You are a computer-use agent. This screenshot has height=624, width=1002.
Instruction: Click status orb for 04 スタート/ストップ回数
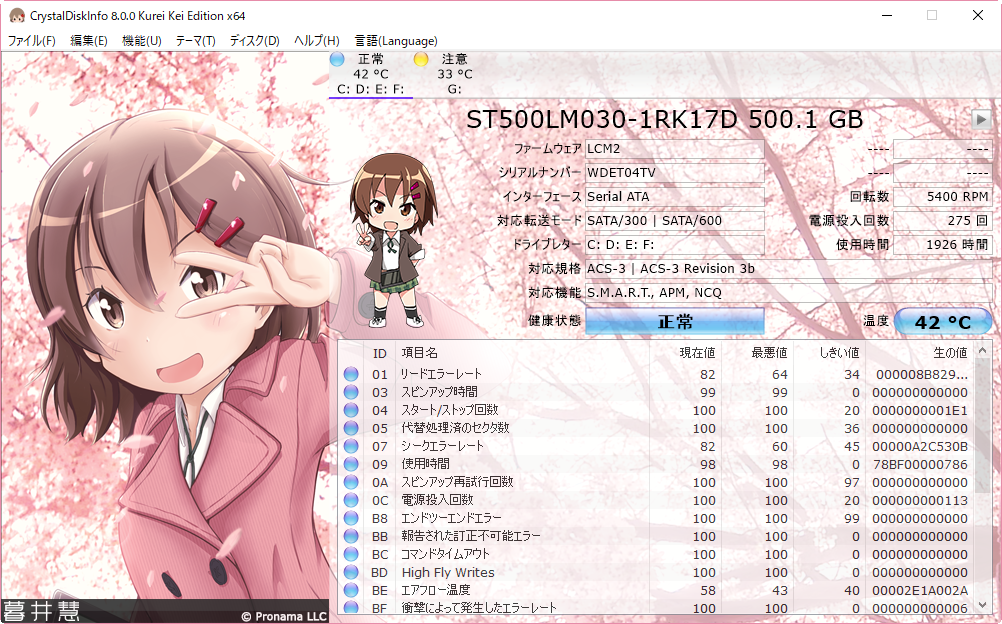(351, 410)
